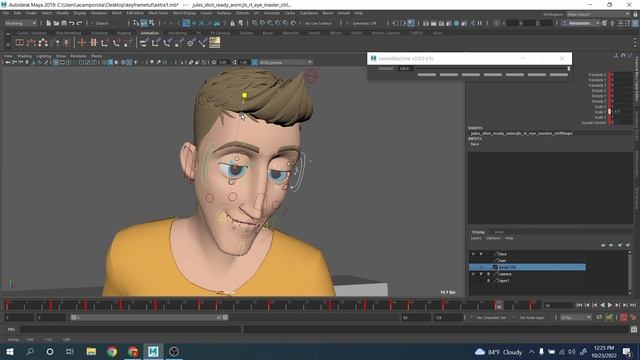Image resolution: width=640 pixels, height=360 pixels.
Task: Move selected layer up icon
Action: [x=603, y=245]
